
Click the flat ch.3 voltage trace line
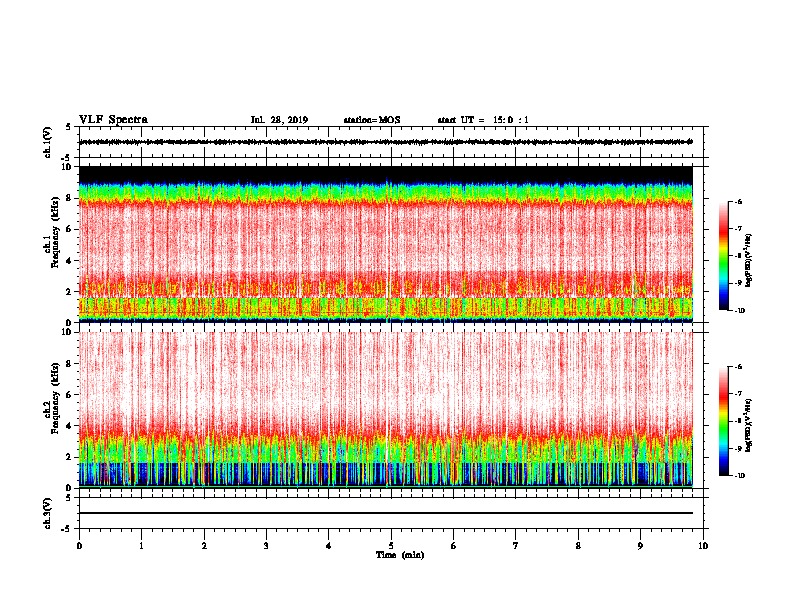[386, 513]
